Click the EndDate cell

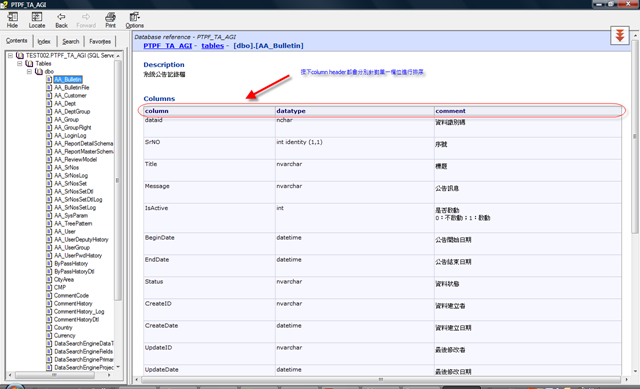(x=209, y=266)
